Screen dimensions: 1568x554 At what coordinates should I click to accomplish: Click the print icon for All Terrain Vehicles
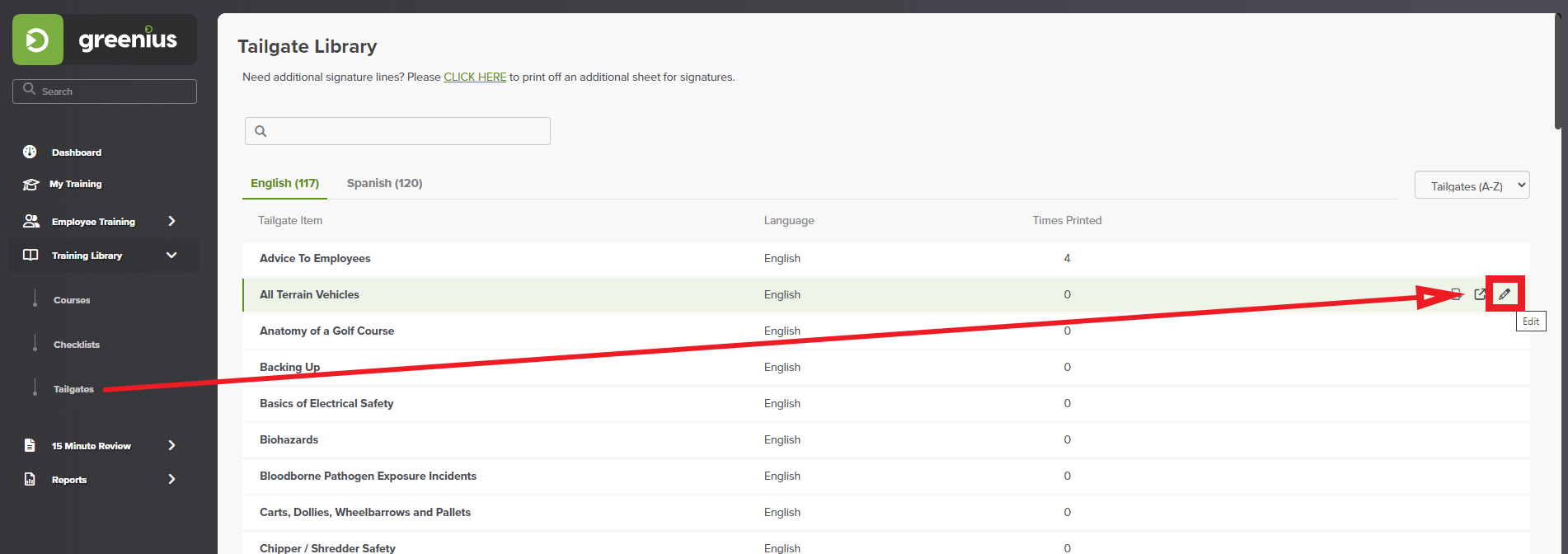pyautogui.click(x=1457, y=294)
